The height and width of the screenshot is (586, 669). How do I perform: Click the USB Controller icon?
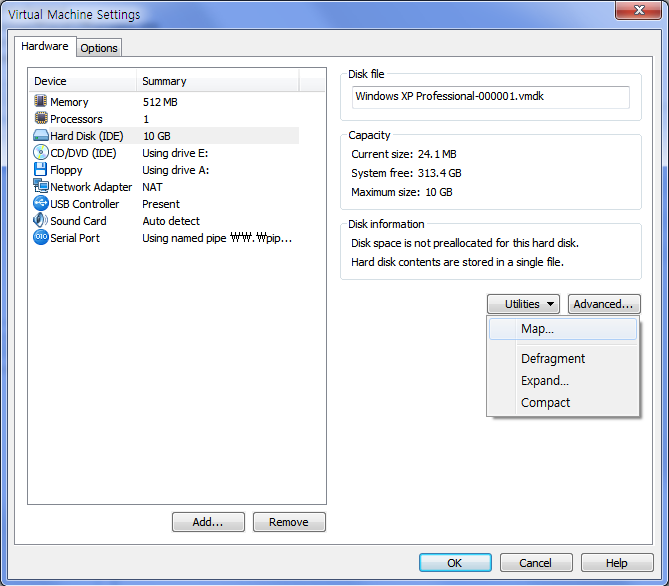tap(41, 203)
